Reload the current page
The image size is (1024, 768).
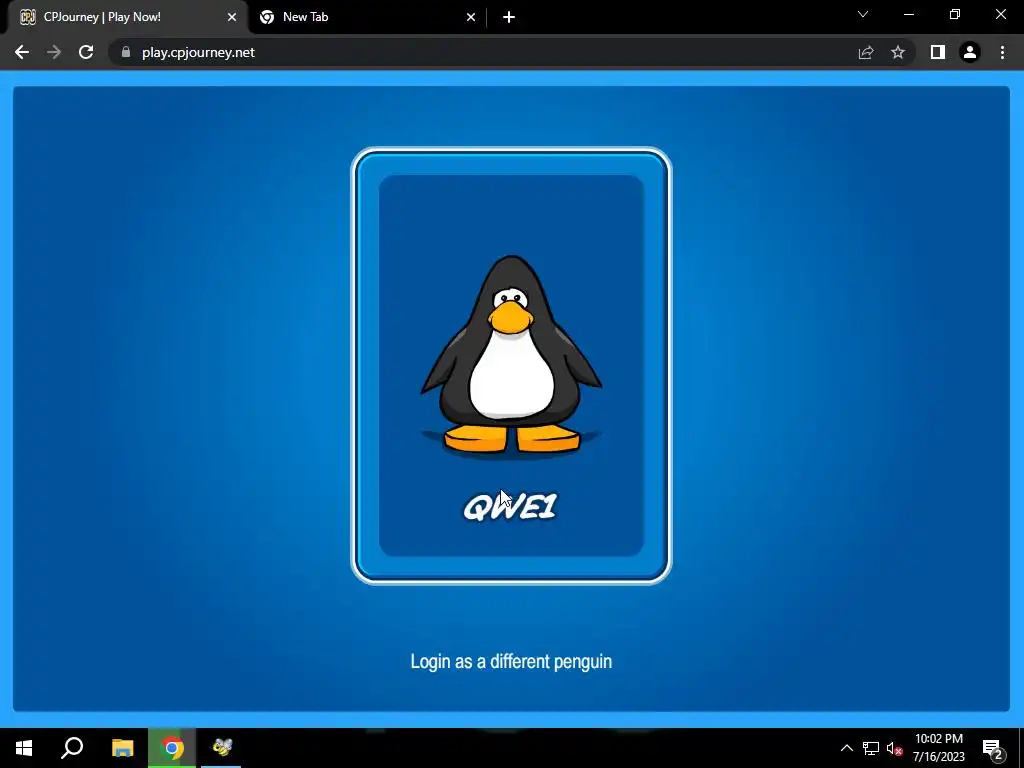pyautogui.click(x=86, y=52)
